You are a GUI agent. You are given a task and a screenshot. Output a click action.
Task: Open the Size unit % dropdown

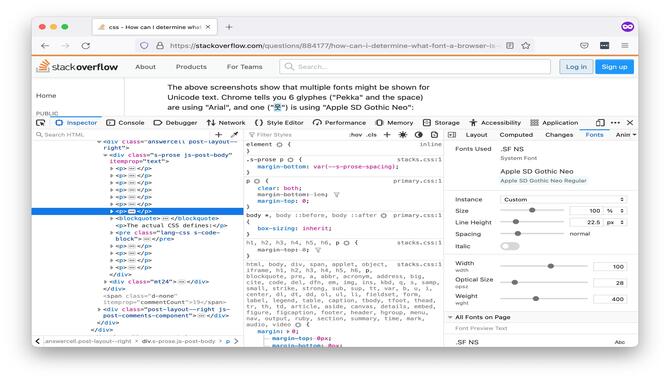click(x=616, y=211)
